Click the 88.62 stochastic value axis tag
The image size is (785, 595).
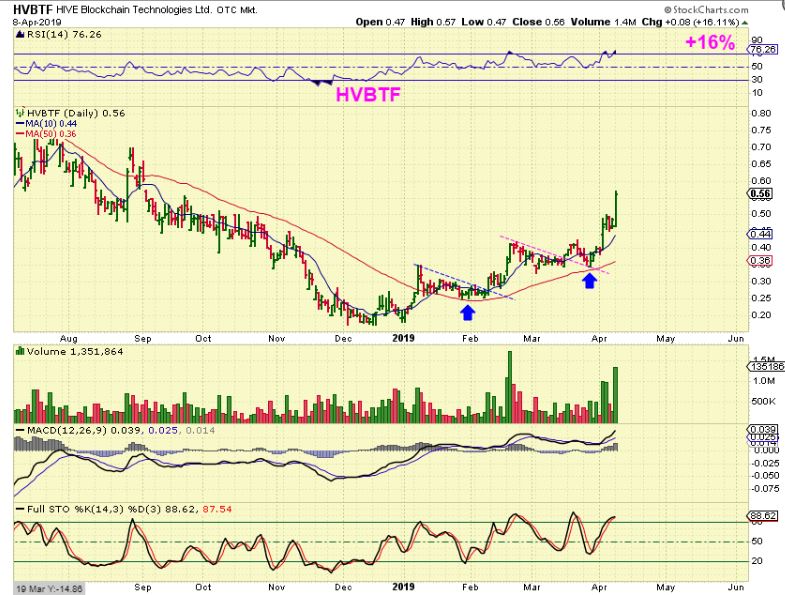(x=763, y=515)
